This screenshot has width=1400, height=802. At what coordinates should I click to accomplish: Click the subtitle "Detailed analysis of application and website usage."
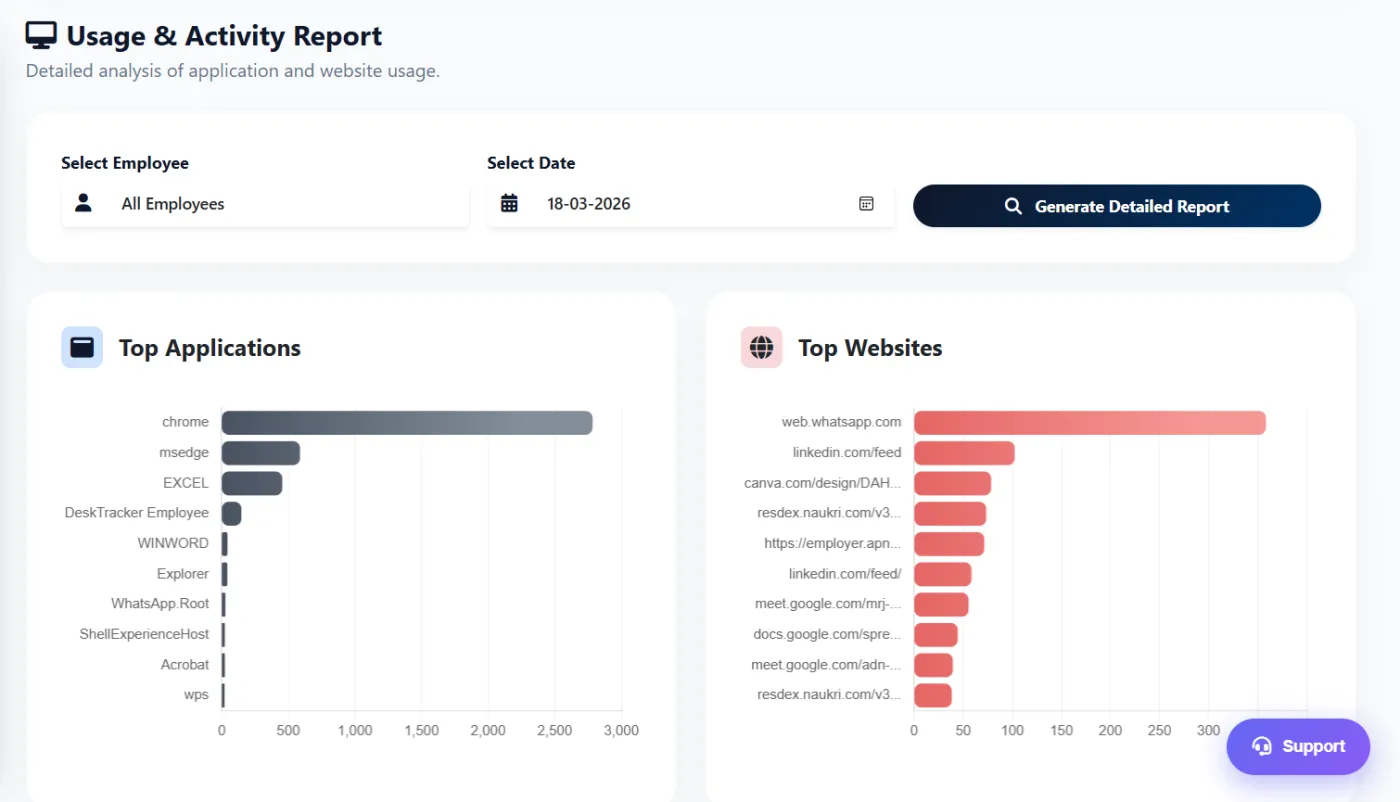pos(233,71)
